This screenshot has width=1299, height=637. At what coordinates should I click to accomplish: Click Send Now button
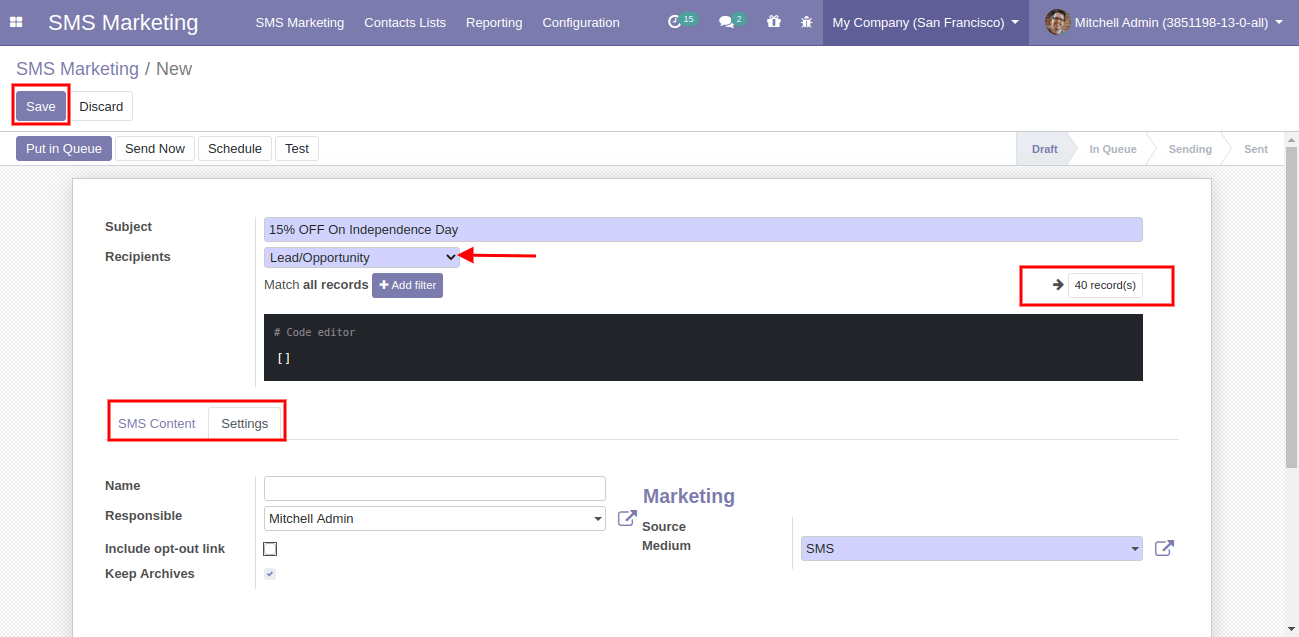[x=155, y=148]
